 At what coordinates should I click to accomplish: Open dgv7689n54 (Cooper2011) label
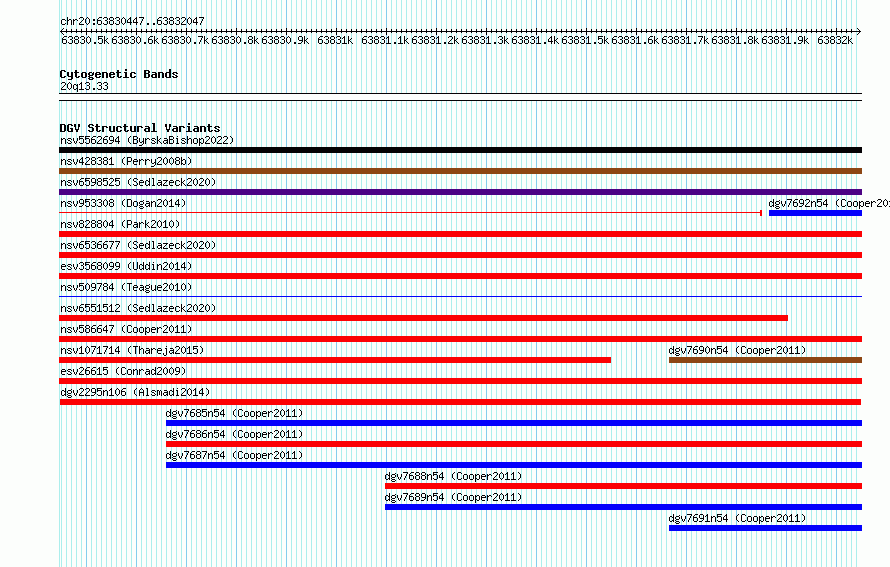click(454, 497)
